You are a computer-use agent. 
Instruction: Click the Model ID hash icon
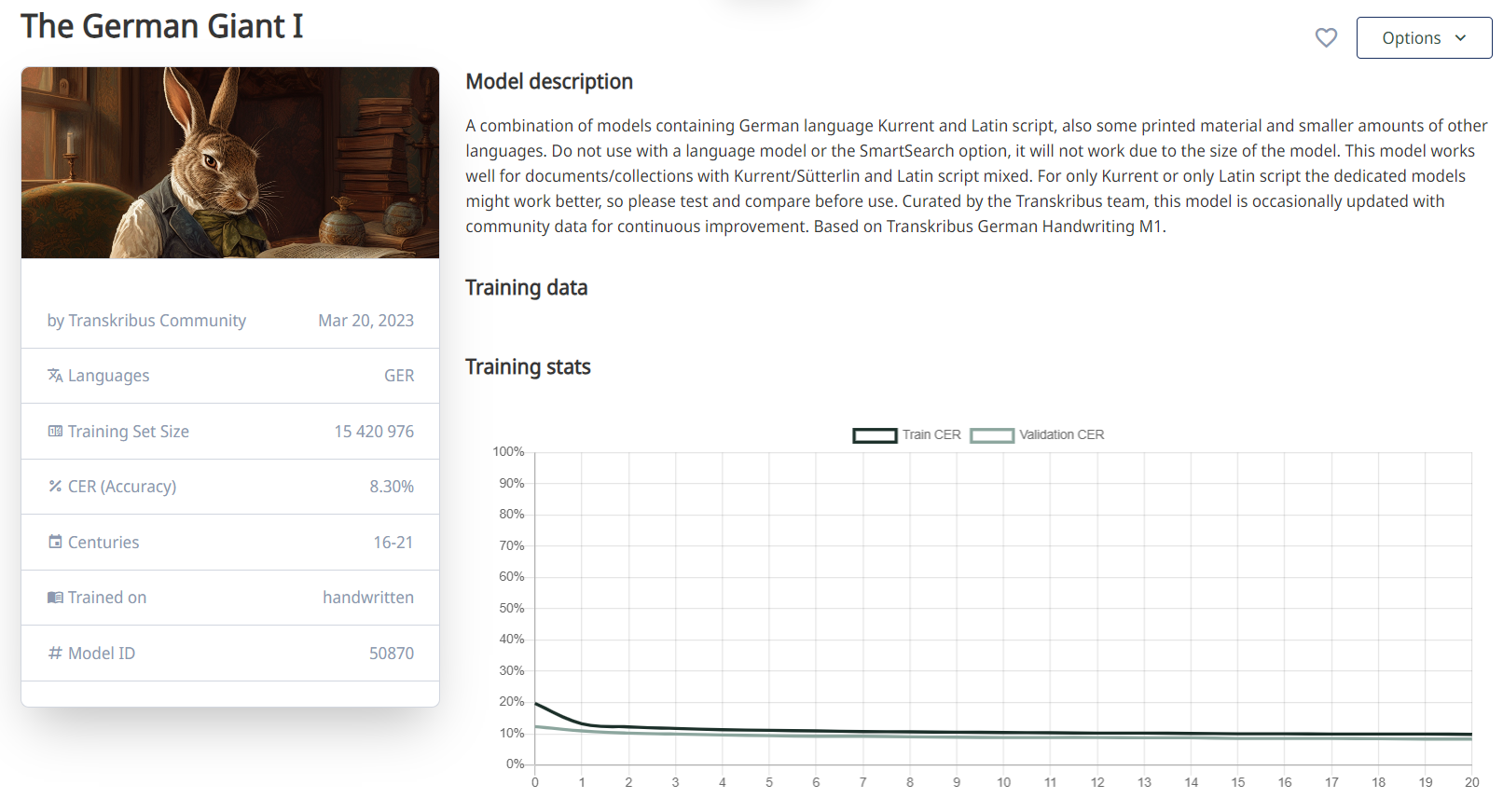(x=55, y=654)
